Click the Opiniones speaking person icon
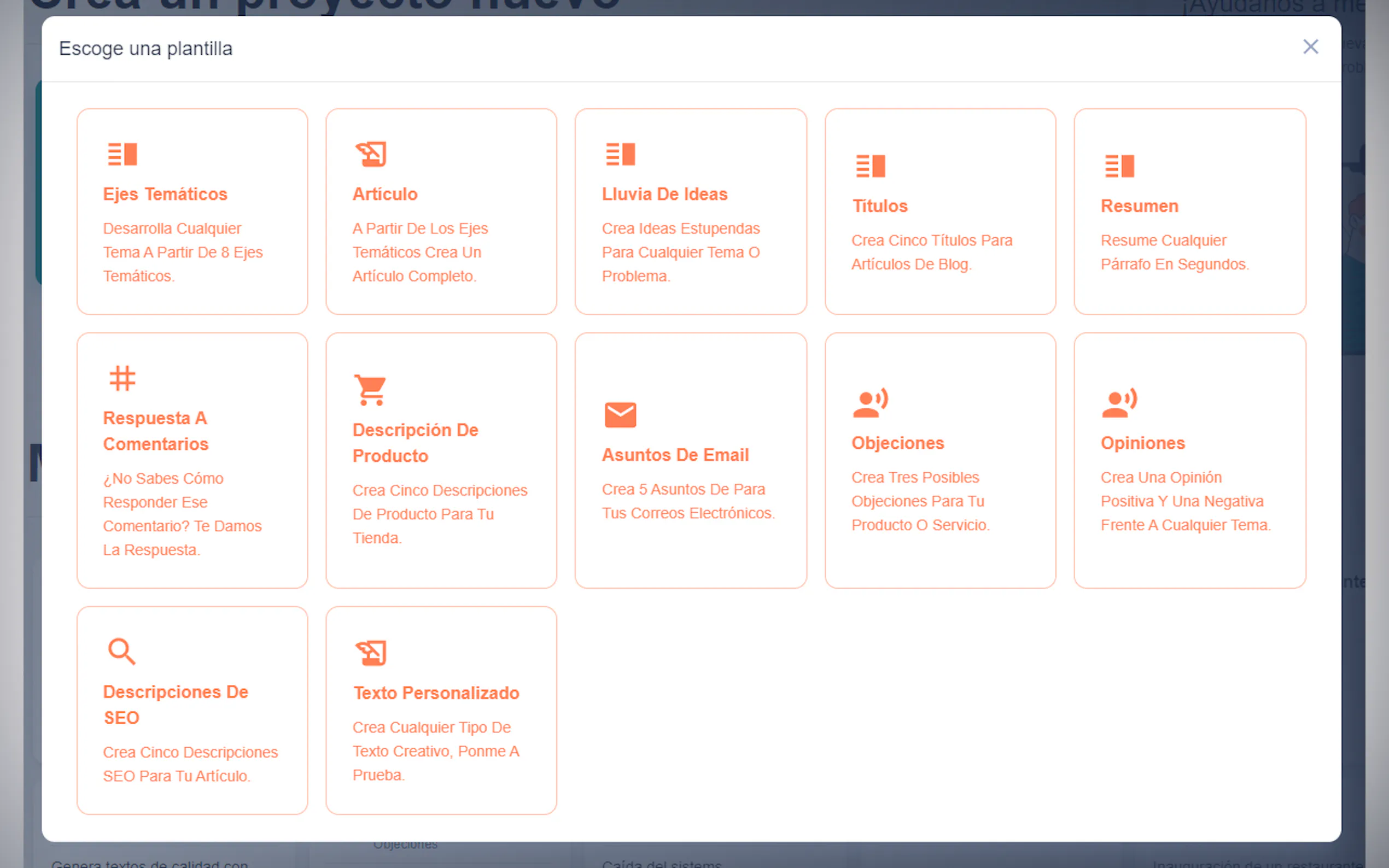 tap(1119, 402)
